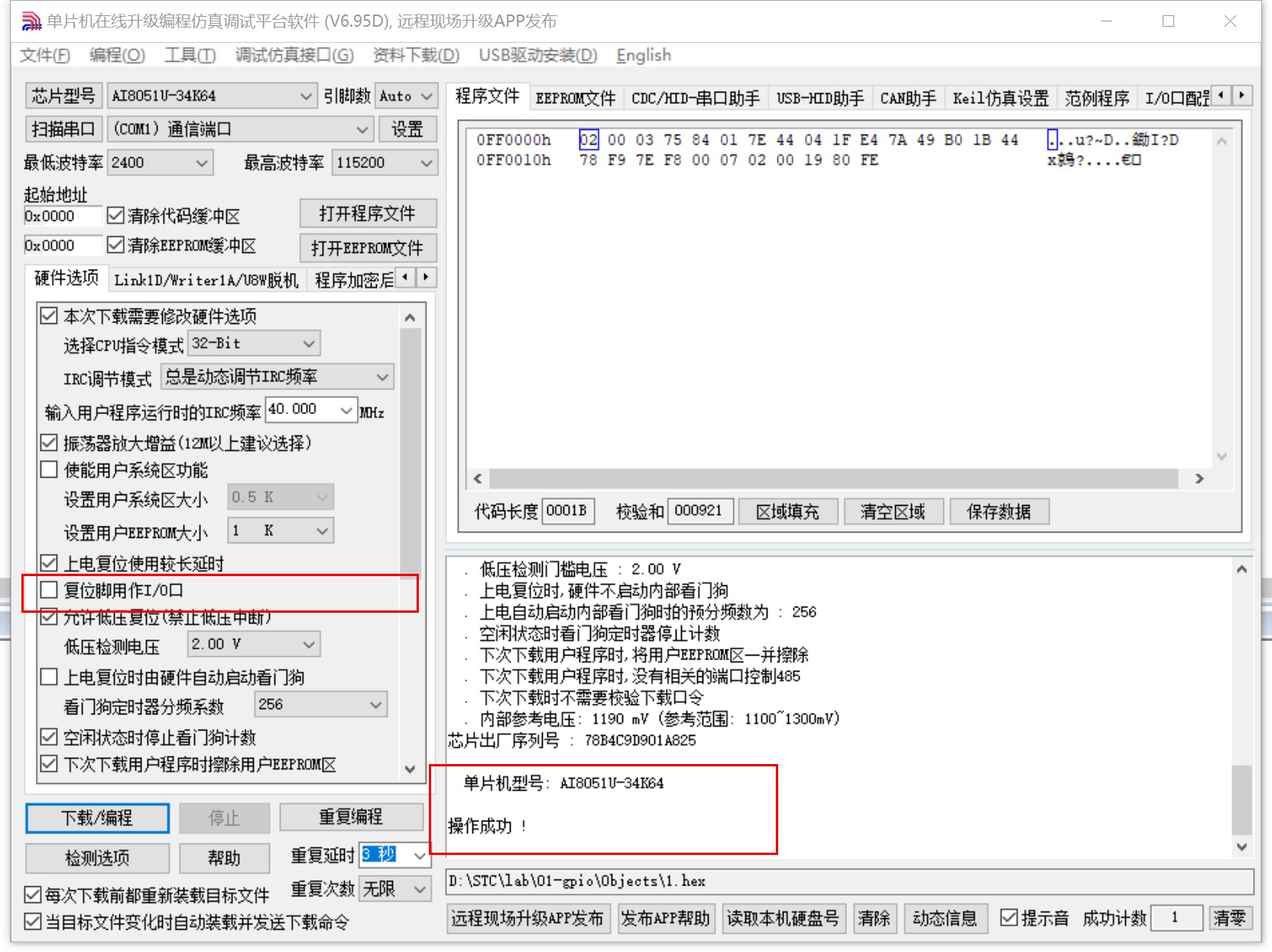Switch to USB-HID助手 tab
The height and width of the screenshot is (952, 1272).
click(x=820, y=99)
